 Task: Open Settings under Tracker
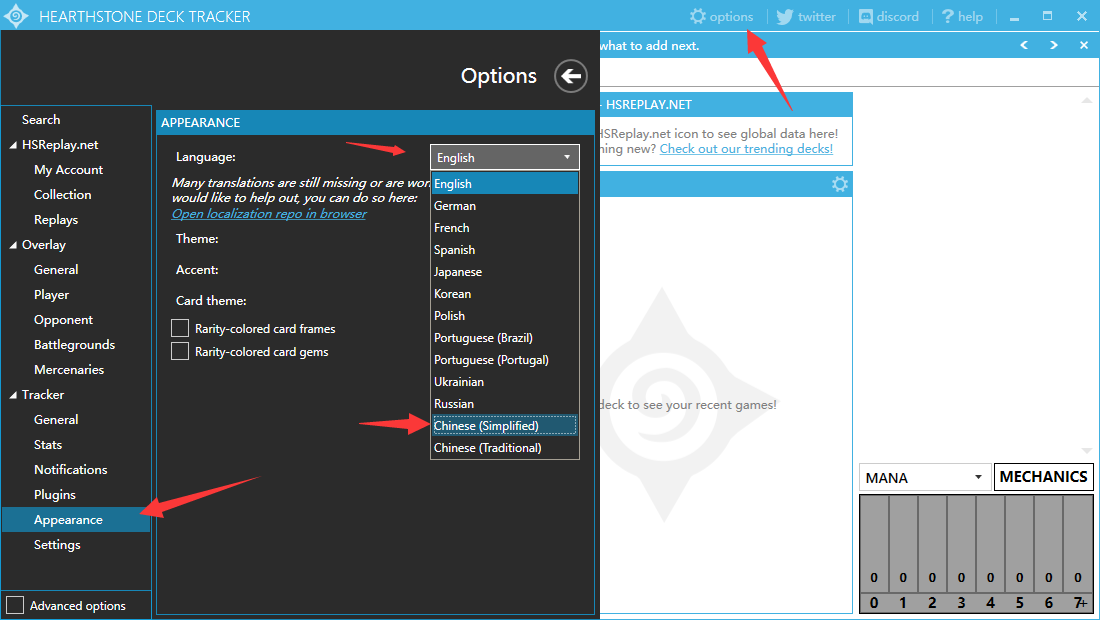tap(57, 545)
